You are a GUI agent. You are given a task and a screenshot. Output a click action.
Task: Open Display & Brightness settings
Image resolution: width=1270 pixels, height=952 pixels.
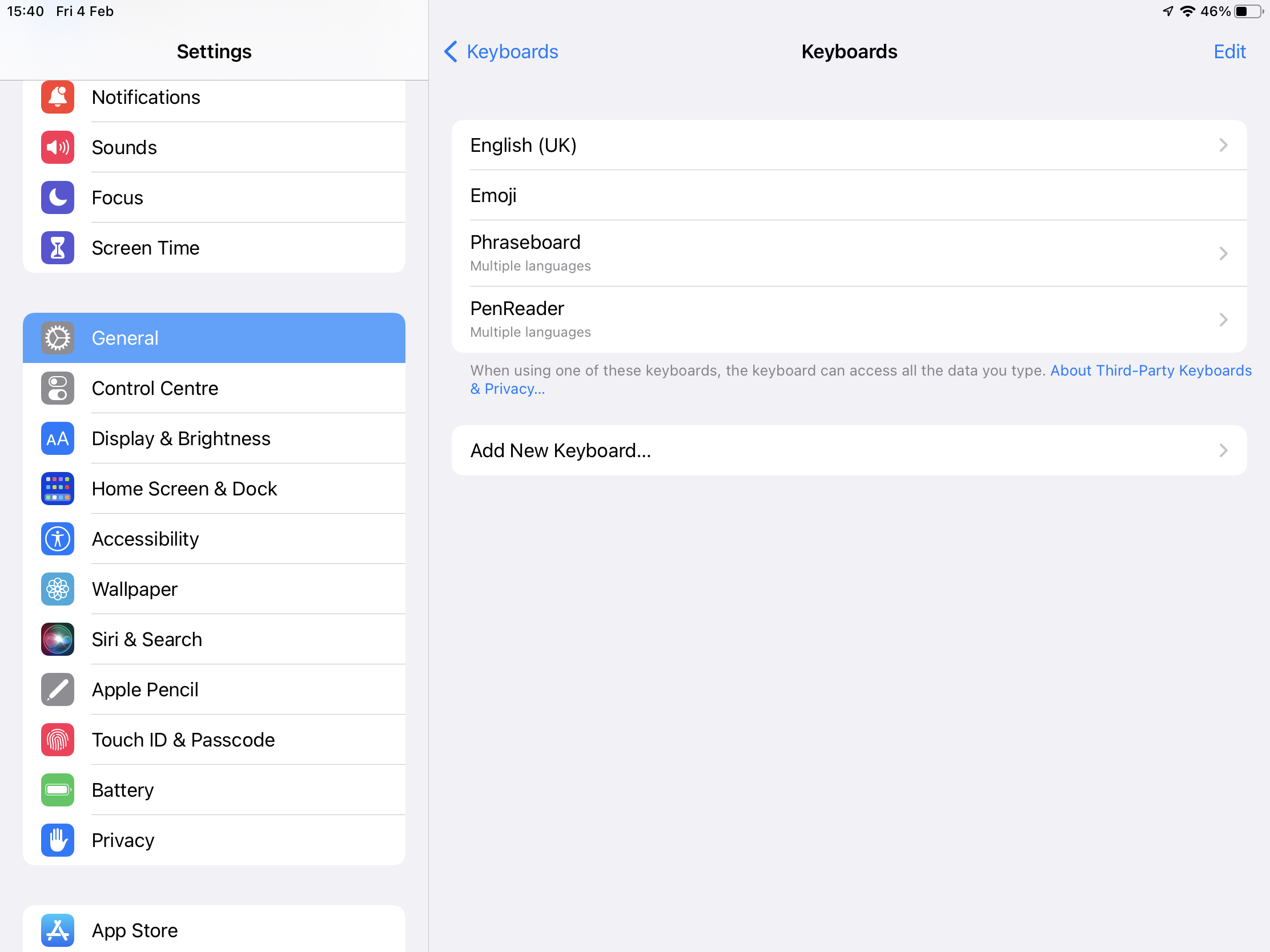214,438
